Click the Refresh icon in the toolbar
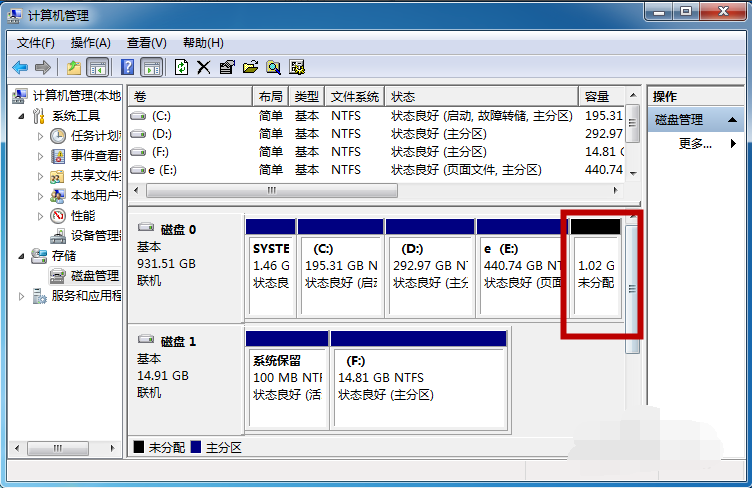This screenshot has width=752, height=488. click(181, 67)
